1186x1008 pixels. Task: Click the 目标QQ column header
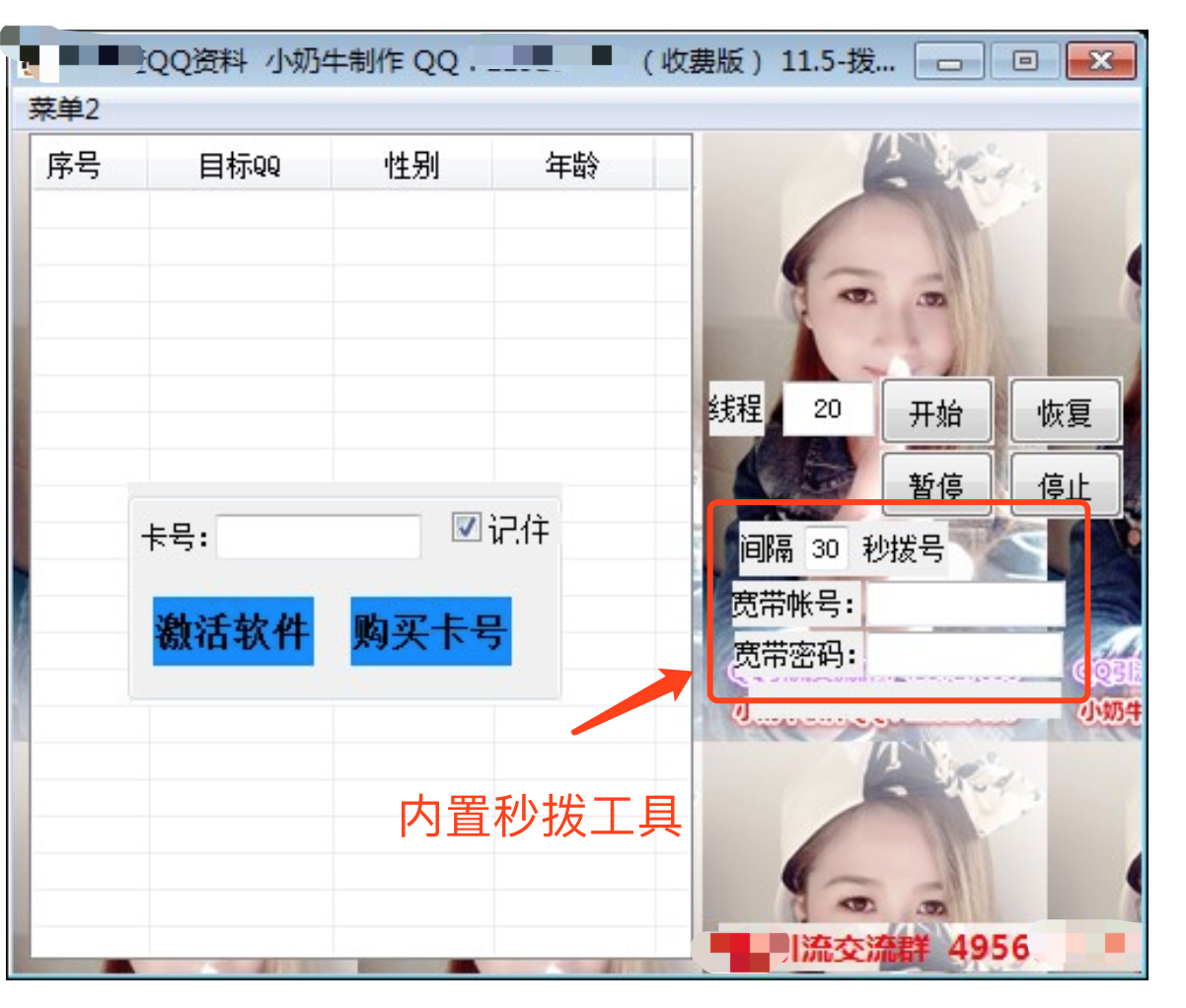pos(240,165)
